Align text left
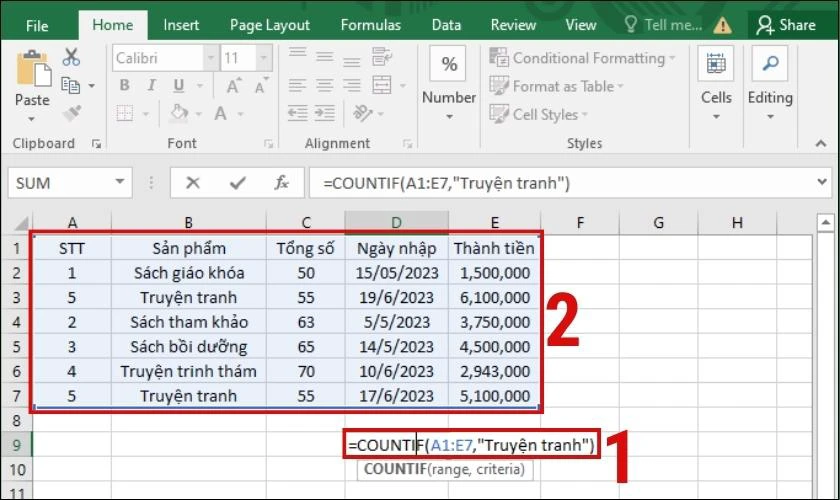 tap(297, 85)
